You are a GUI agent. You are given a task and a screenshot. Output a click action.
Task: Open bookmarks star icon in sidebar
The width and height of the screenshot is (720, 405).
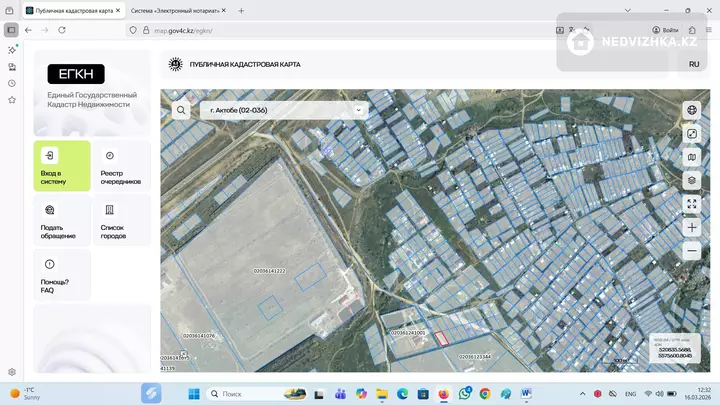coord(12,100)
